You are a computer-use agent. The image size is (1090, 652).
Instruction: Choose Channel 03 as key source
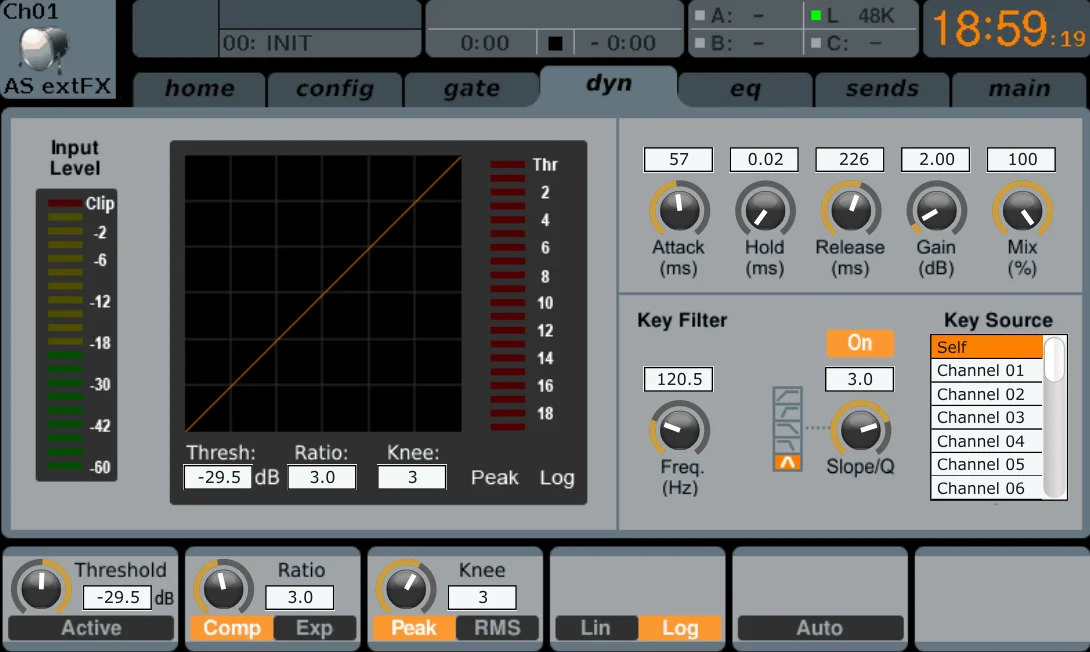[x=985, y=417]
